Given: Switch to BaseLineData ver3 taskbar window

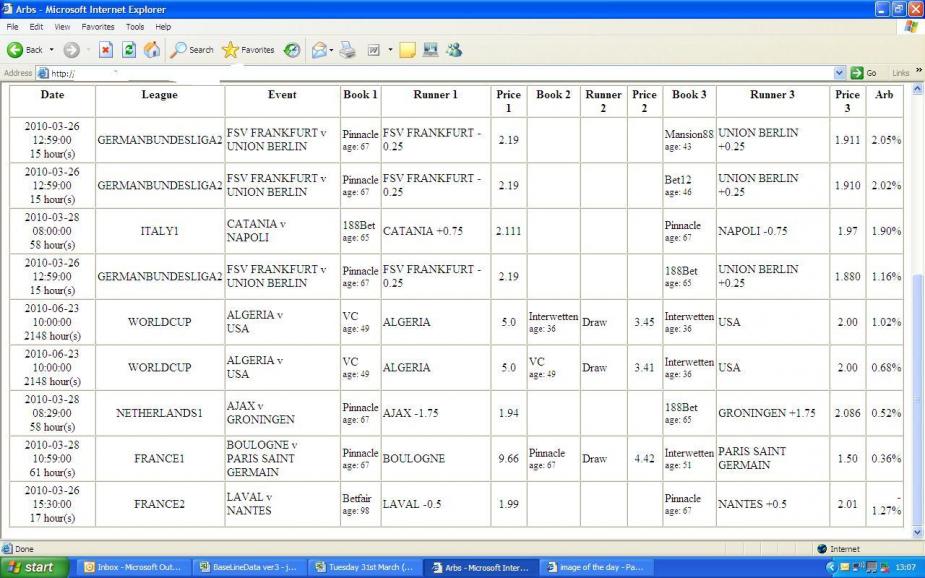Looking at the screenshot, I should (x=249, y=567).
